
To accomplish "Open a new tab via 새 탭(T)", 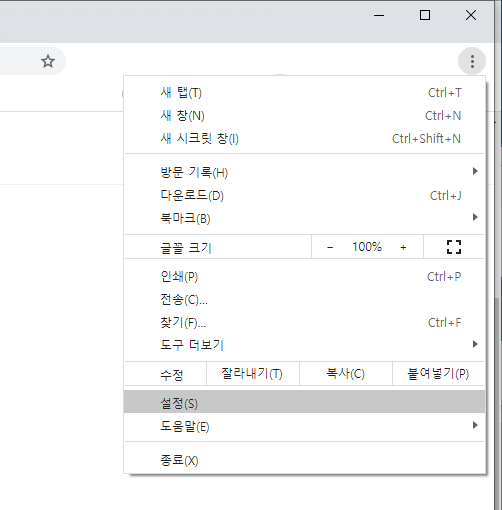I will 304,93.
